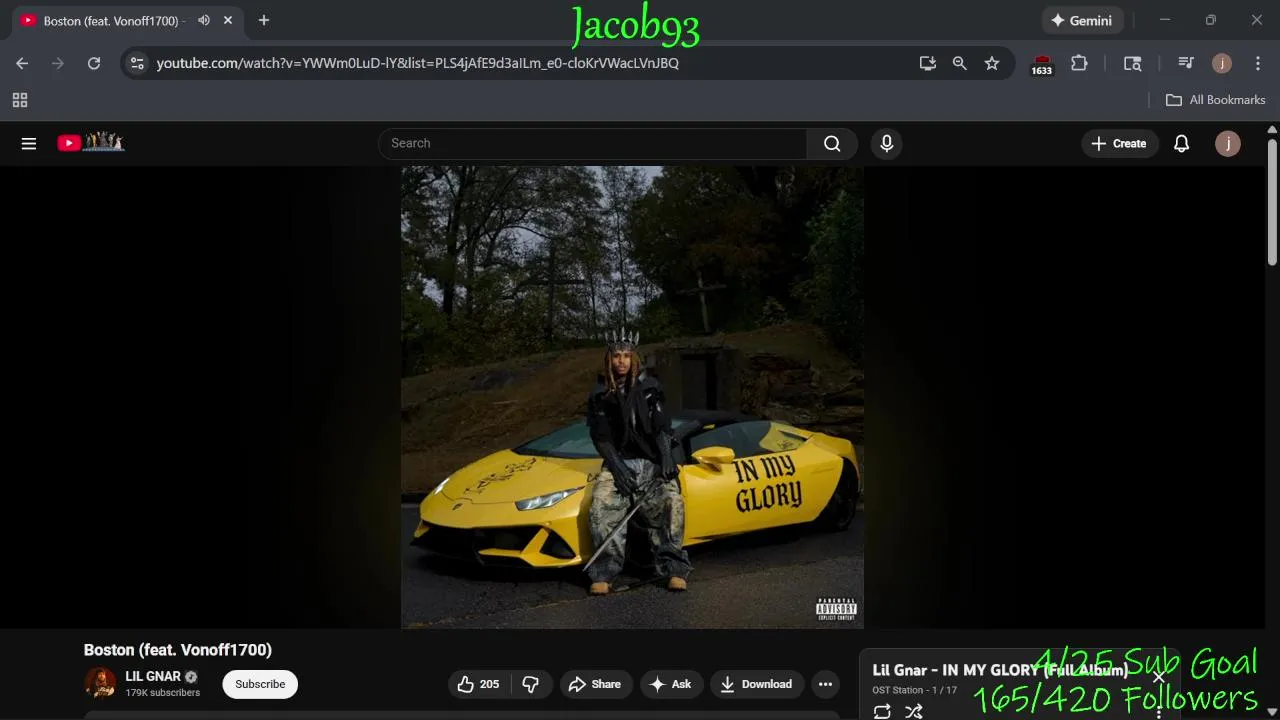Open more actions ellipsis menu

(x=825, y=684)
